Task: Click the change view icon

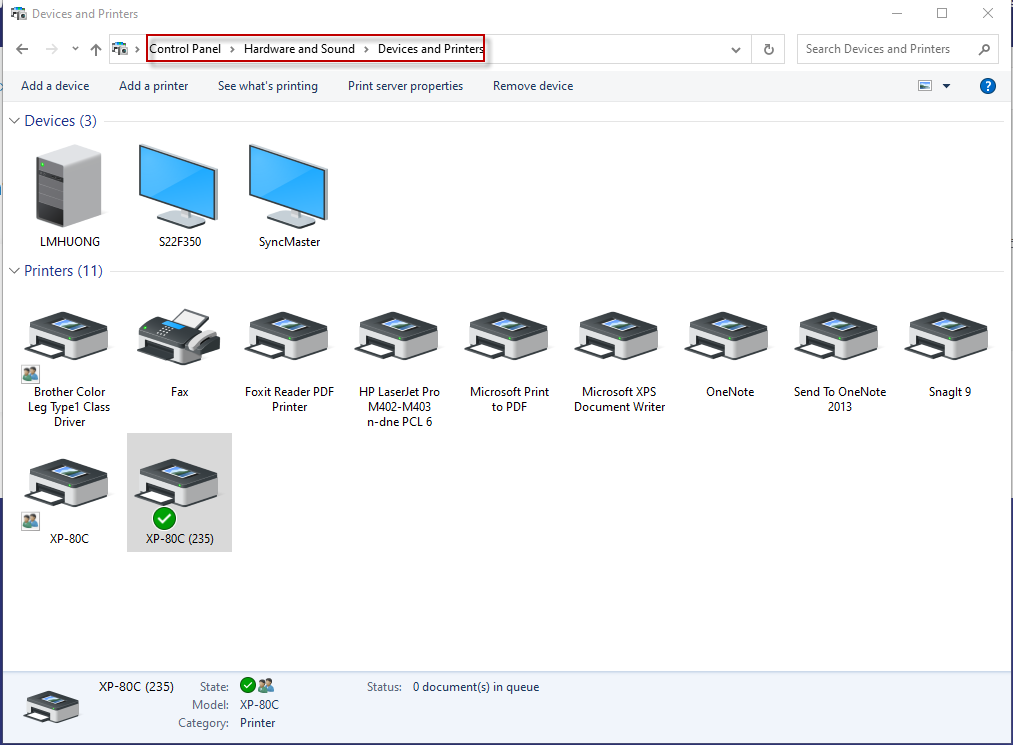Action: click(925, 86)
